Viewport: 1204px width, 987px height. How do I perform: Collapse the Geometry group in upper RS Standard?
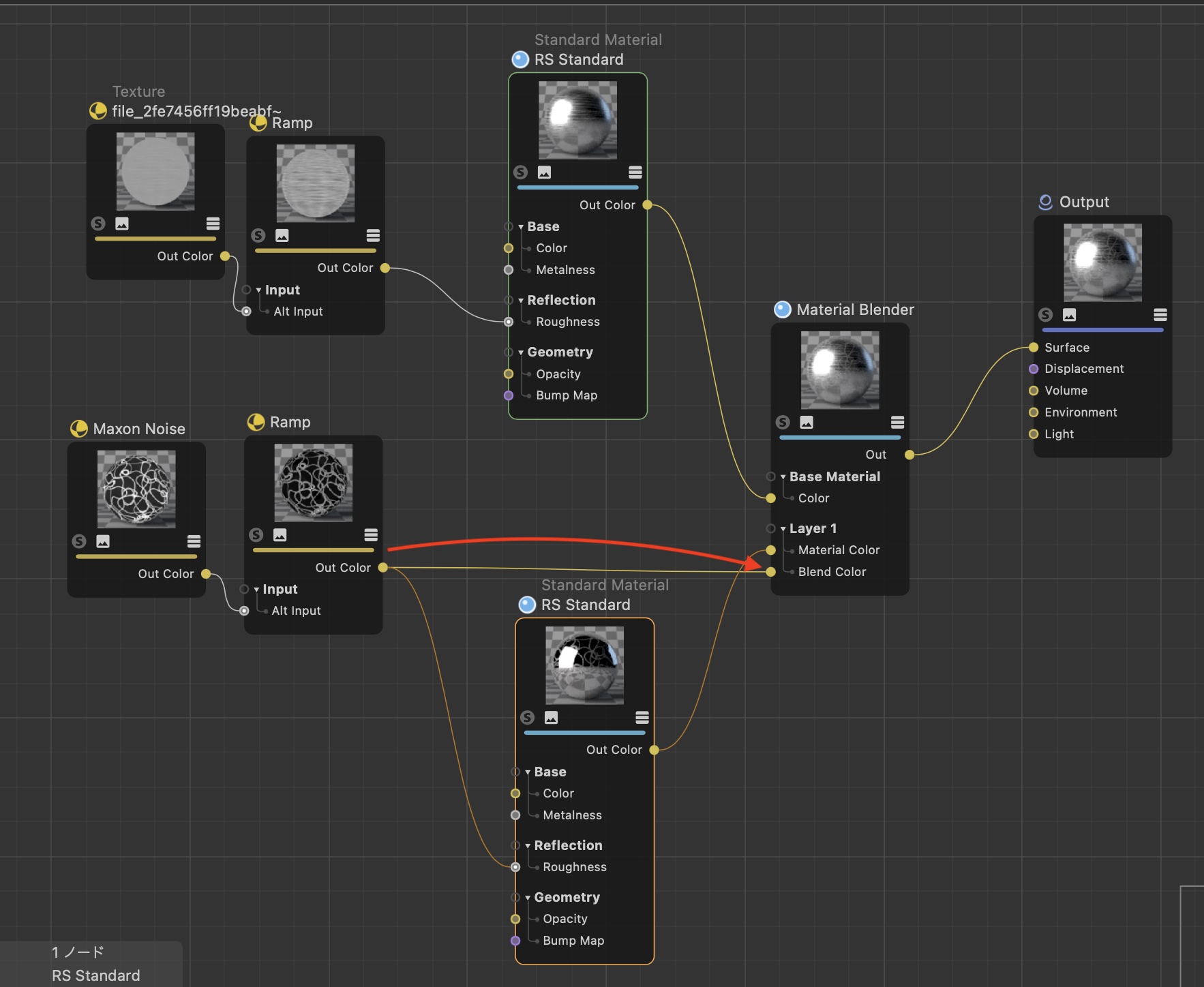tap(521, 352)
